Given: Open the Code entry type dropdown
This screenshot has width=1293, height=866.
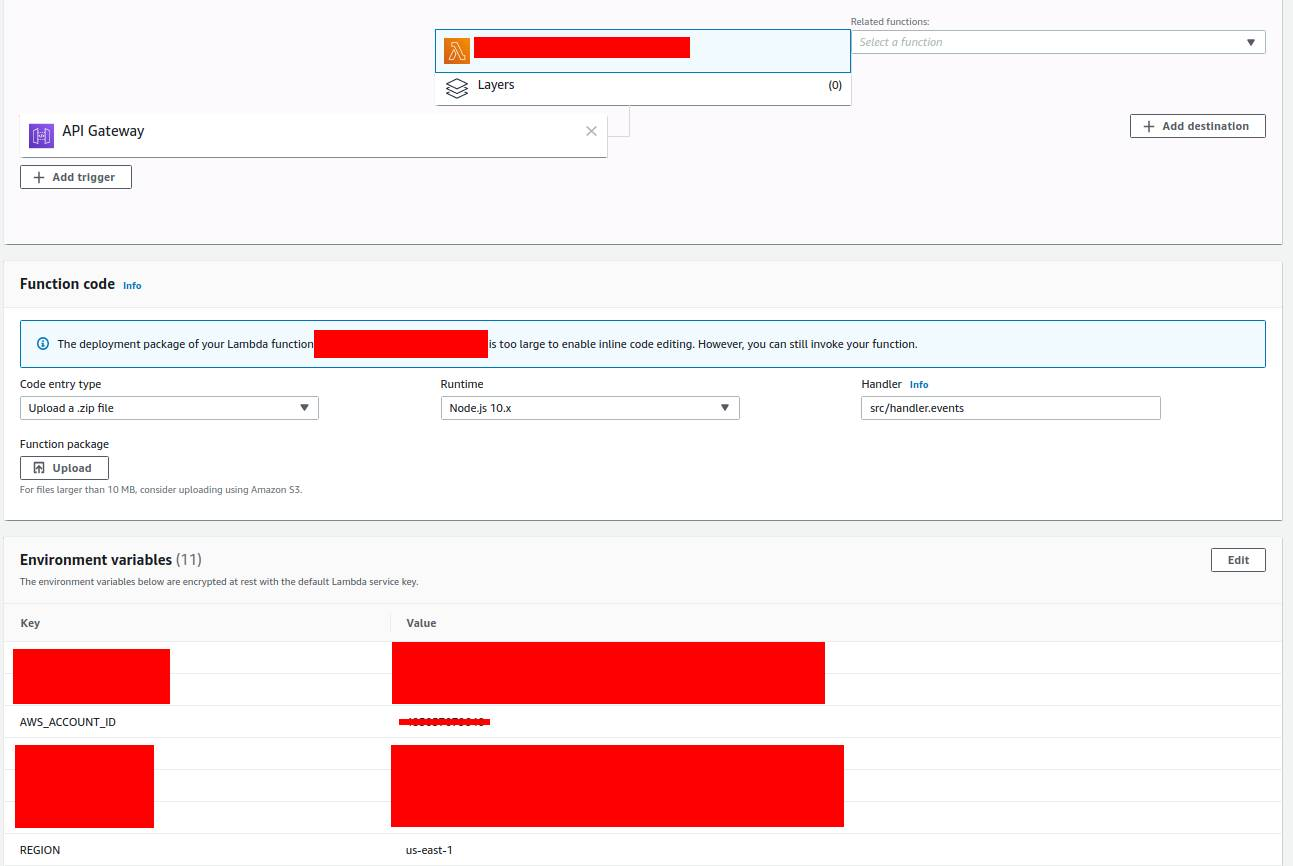Looking at the screenshot, I should click(169, 408).
